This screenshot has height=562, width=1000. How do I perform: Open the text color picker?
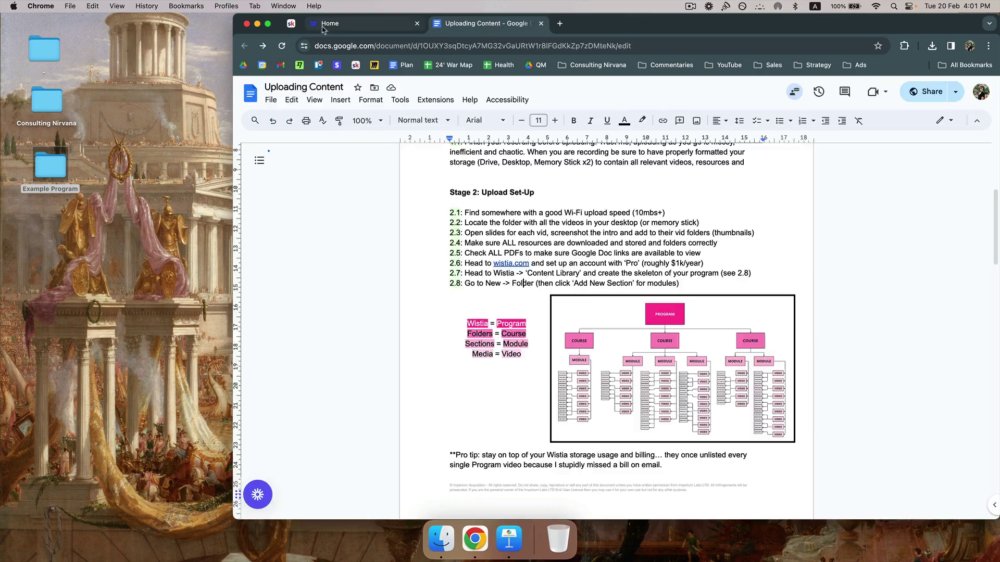coord(624,121)
